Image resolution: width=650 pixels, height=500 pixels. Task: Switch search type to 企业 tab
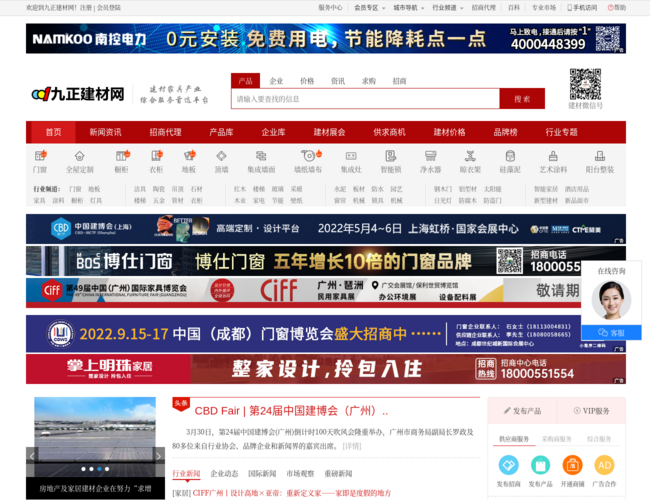click(276, 81)
